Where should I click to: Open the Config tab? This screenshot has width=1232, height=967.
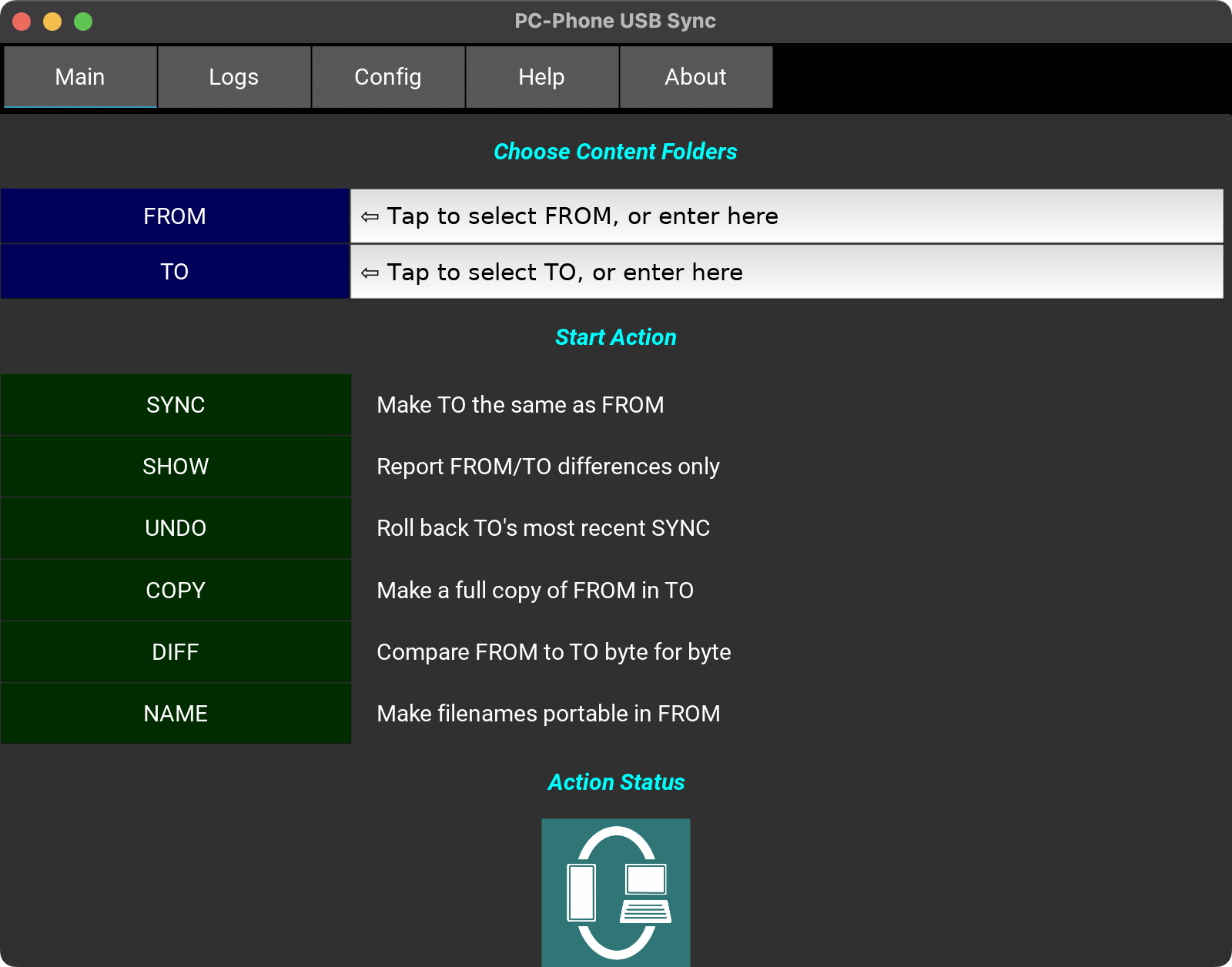click(388, 77)
